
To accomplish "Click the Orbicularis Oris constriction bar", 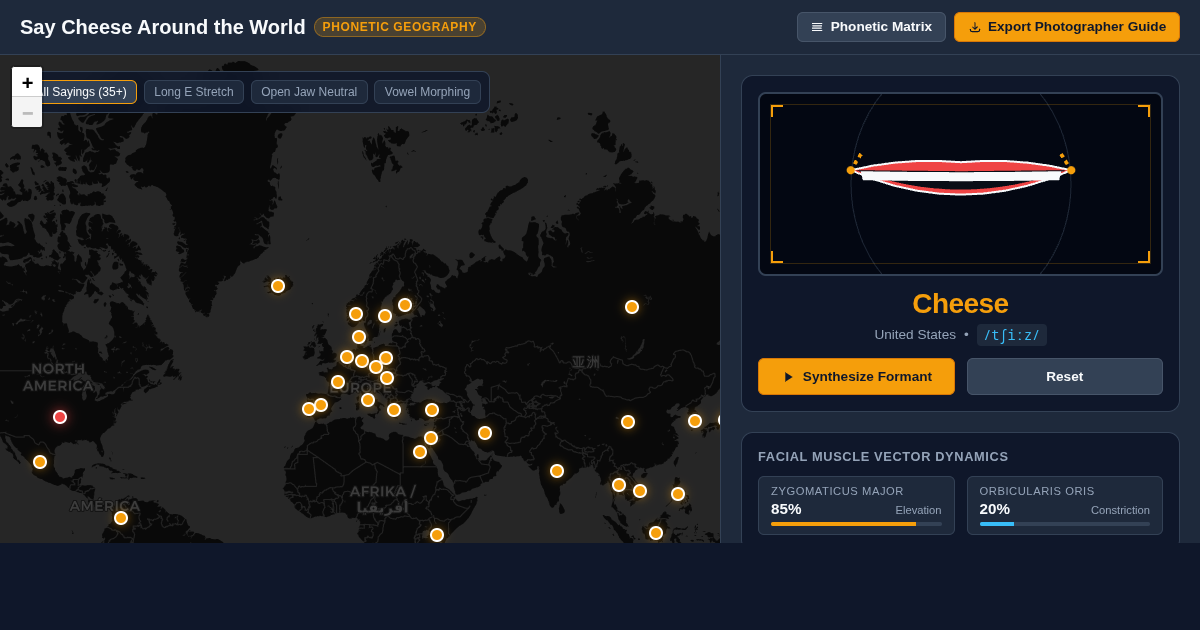I will coord(1065,524).
